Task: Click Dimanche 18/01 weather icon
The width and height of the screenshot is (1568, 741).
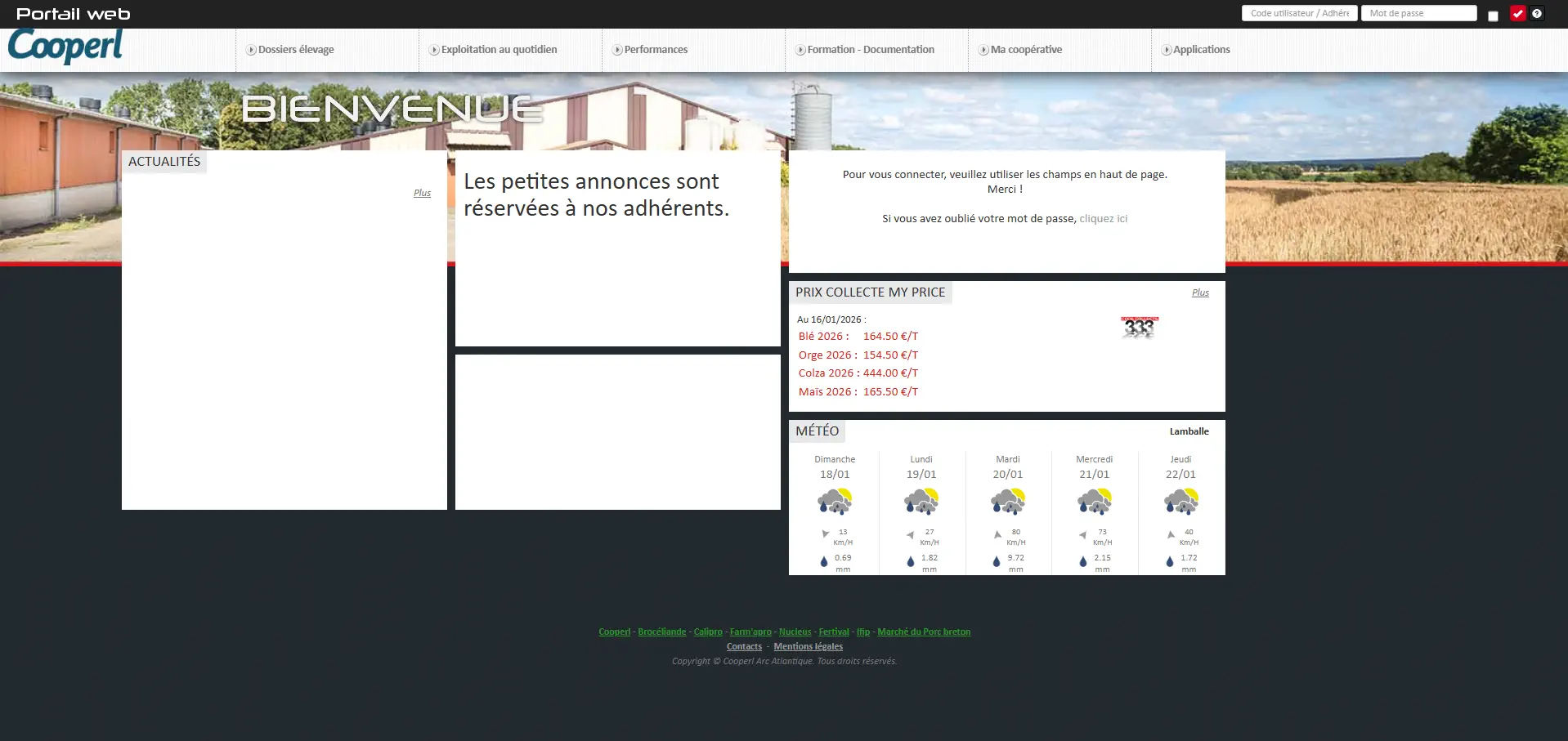Action: pyautogui.click(x=835, y=501)
